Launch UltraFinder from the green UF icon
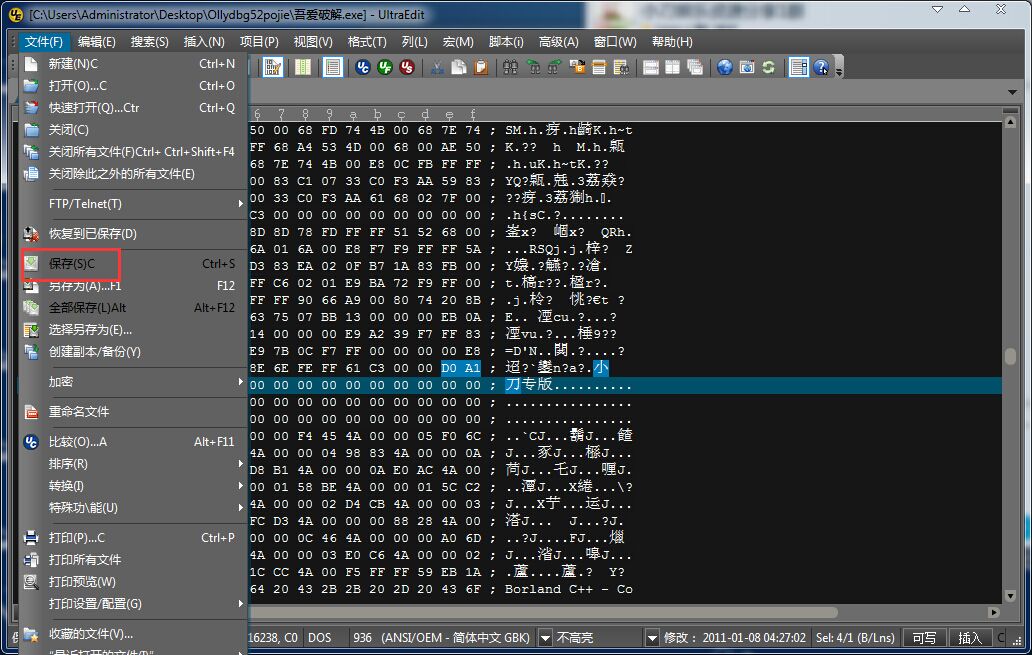The width and height of the screenshot is (1032, 655). pos(385,67)
